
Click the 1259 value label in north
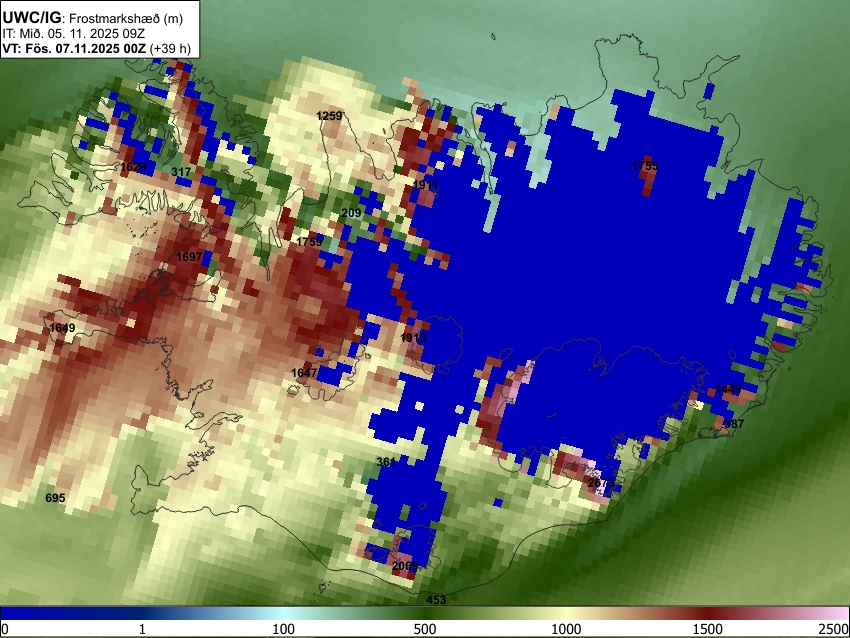(329, 115)
